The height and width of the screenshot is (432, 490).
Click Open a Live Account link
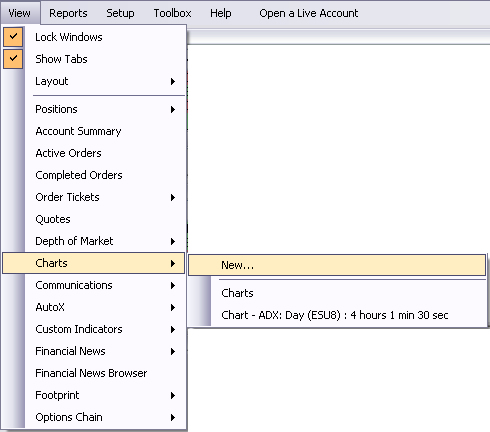(x=309, y=13)
